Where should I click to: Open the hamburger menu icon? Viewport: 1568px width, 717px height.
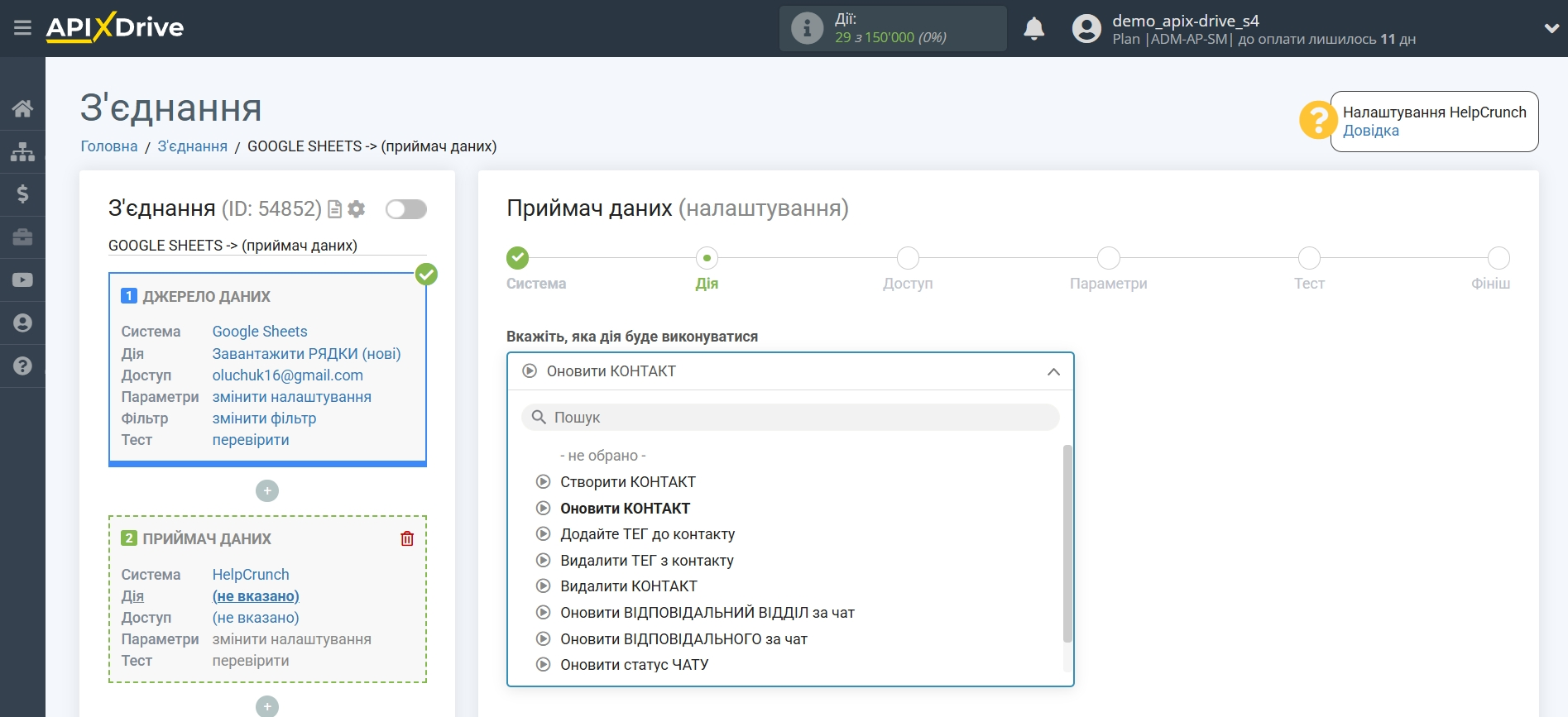pyautogui.click(x=22, y=28)
